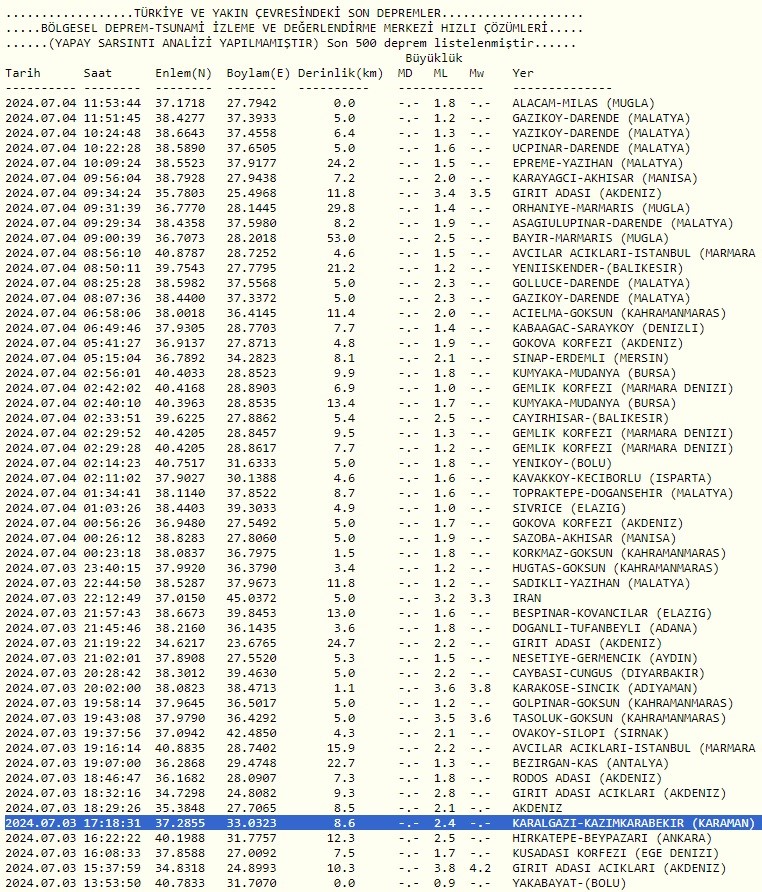Image resolution: width=762 pixels, height=892 pixels.
Task: Click the IRAN earthquake location text
Action: point(527,598)
